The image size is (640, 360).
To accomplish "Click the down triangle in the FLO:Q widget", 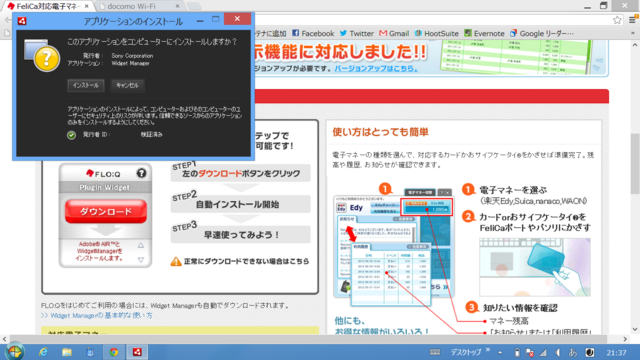I will tap(141, 260).
